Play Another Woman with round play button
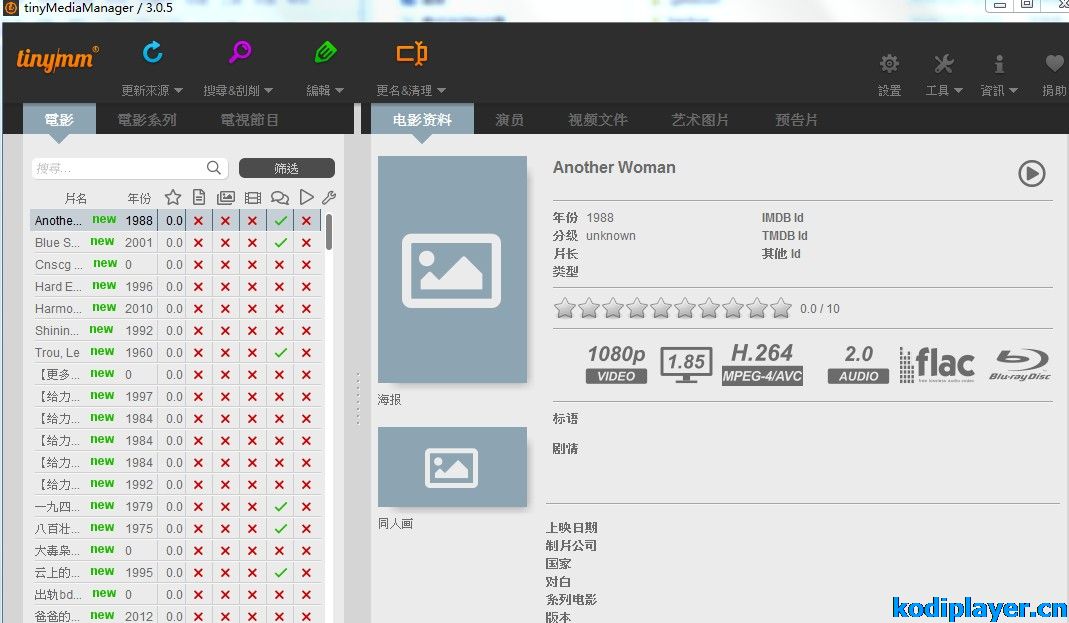Screen dimensions: 1069x623 [x=1032, y=173]
